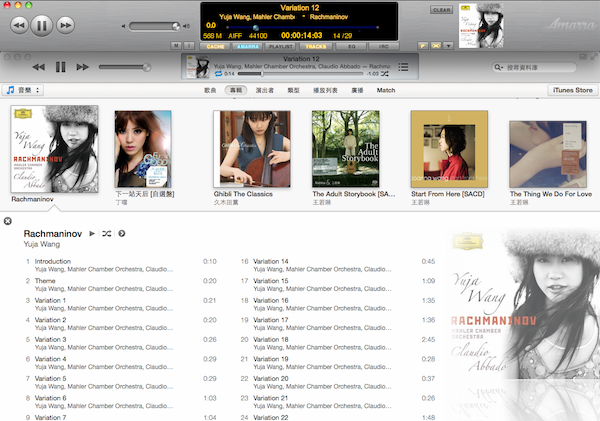Toggle the AMARRA mode button
This screenshot has height=421, width=600.
pos(248,47)
